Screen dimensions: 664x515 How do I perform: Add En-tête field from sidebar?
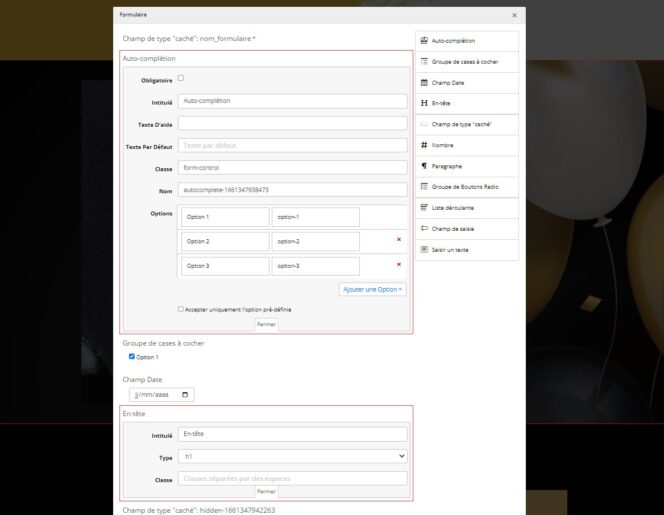click(467, 103)
